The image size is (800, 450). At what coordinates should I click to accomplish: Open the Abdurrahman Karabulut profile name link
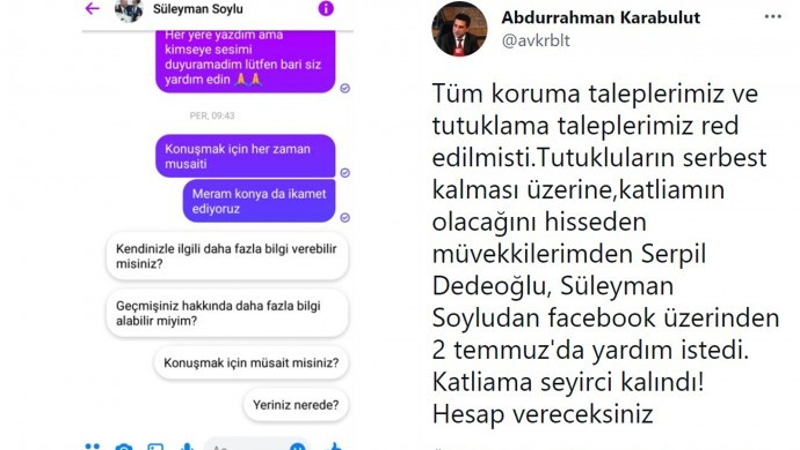pyautogui.click(x=601, y=17)
